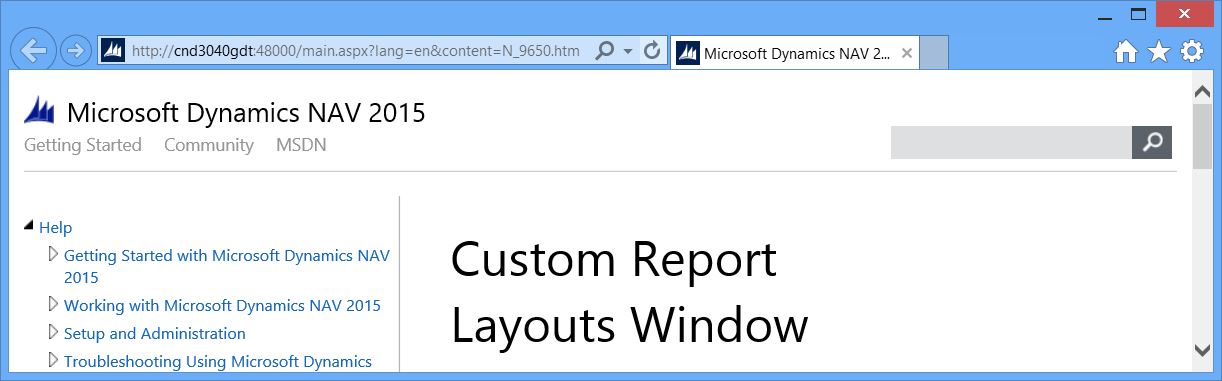Go back with the browser Back arrow
Viewport: 1222px width, 381px height.
tap(34, 50)
